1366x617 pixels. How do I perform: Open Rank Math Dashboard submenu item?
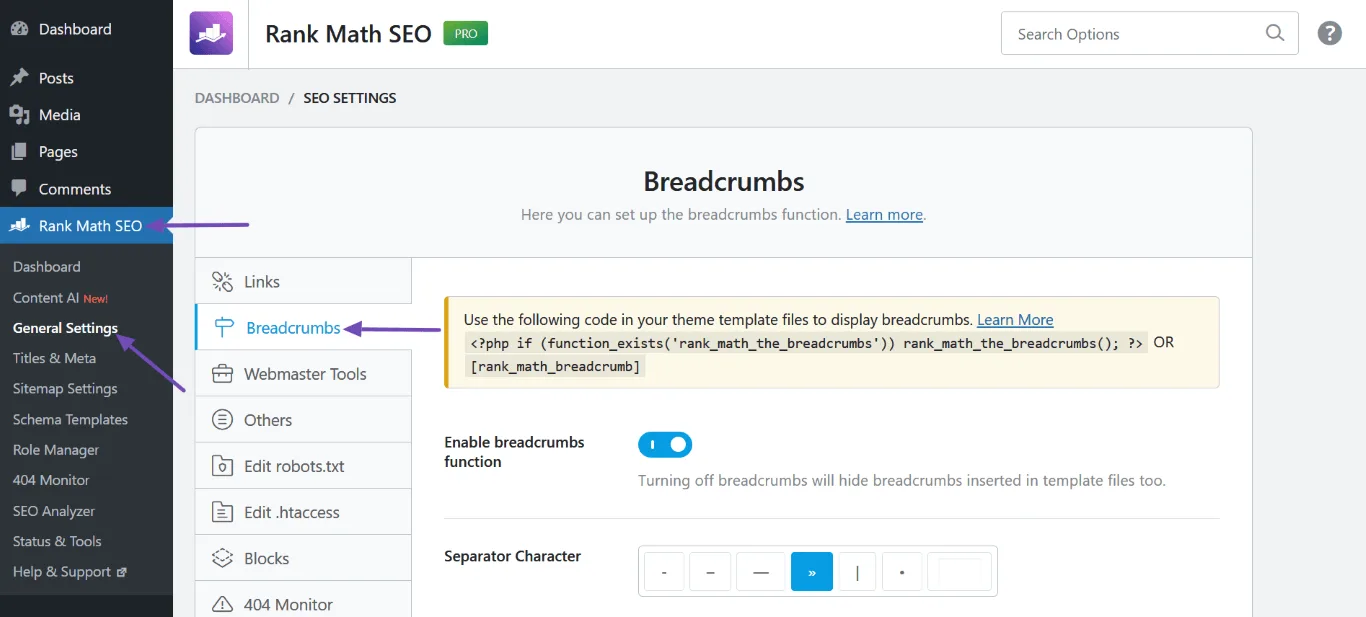[46, 267]
